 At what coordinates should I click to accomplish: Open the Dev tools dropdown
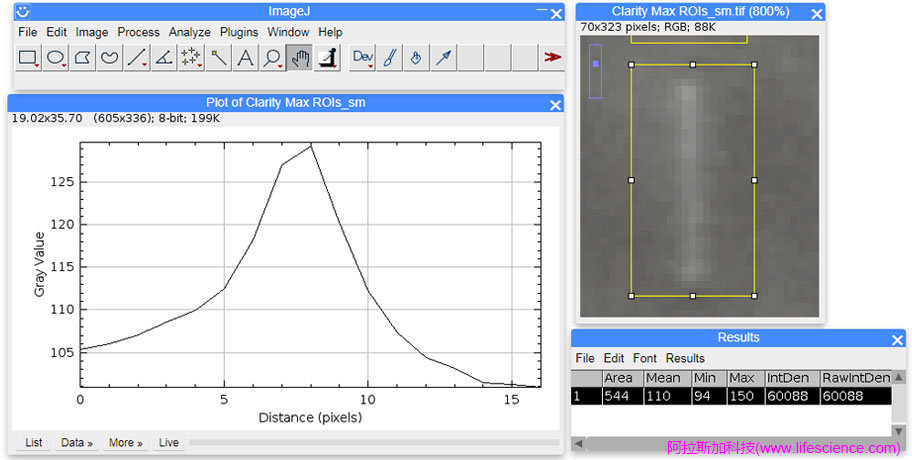363,58
